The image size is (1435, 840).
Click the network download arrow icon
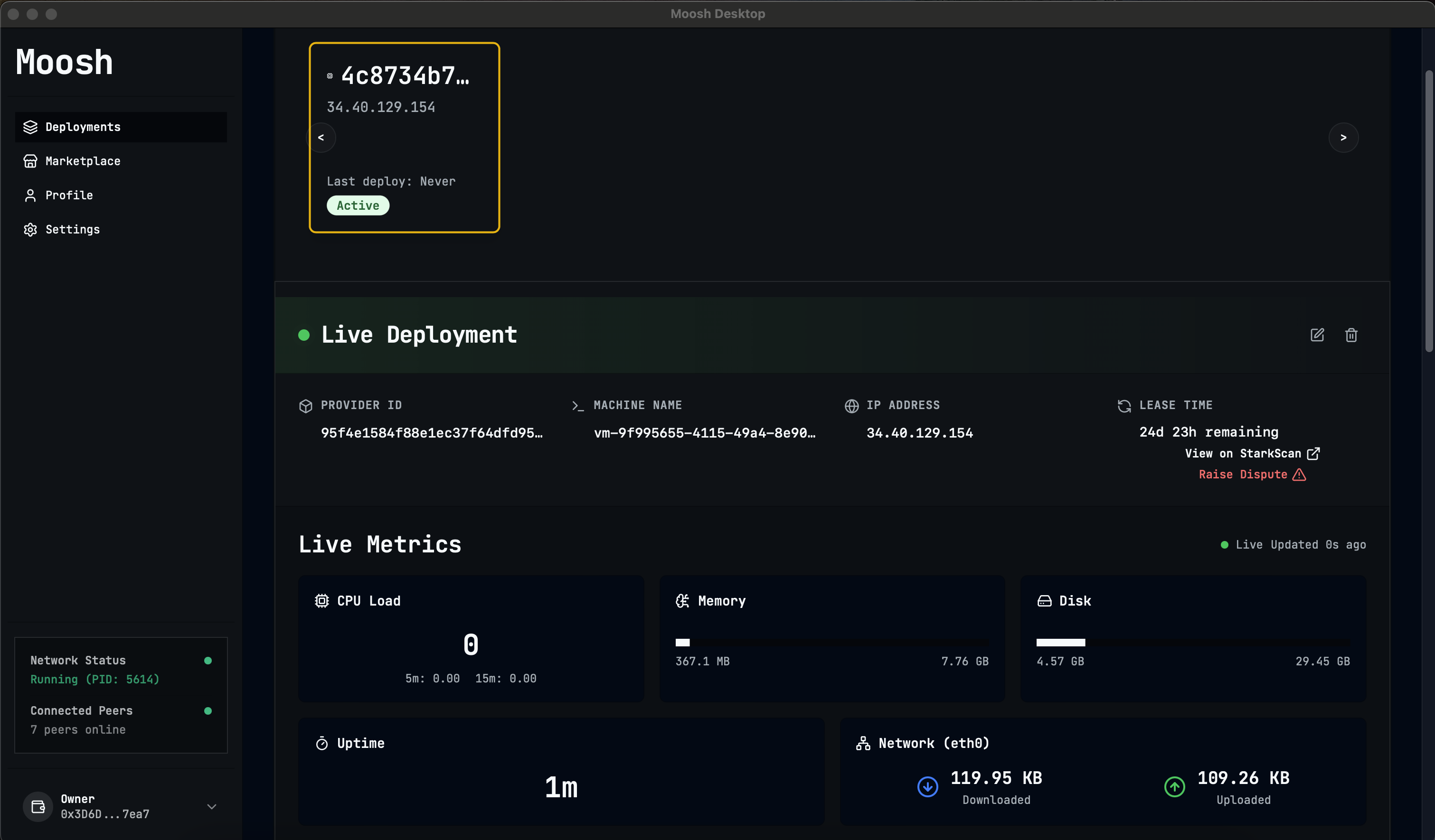[x=928, y=787]
